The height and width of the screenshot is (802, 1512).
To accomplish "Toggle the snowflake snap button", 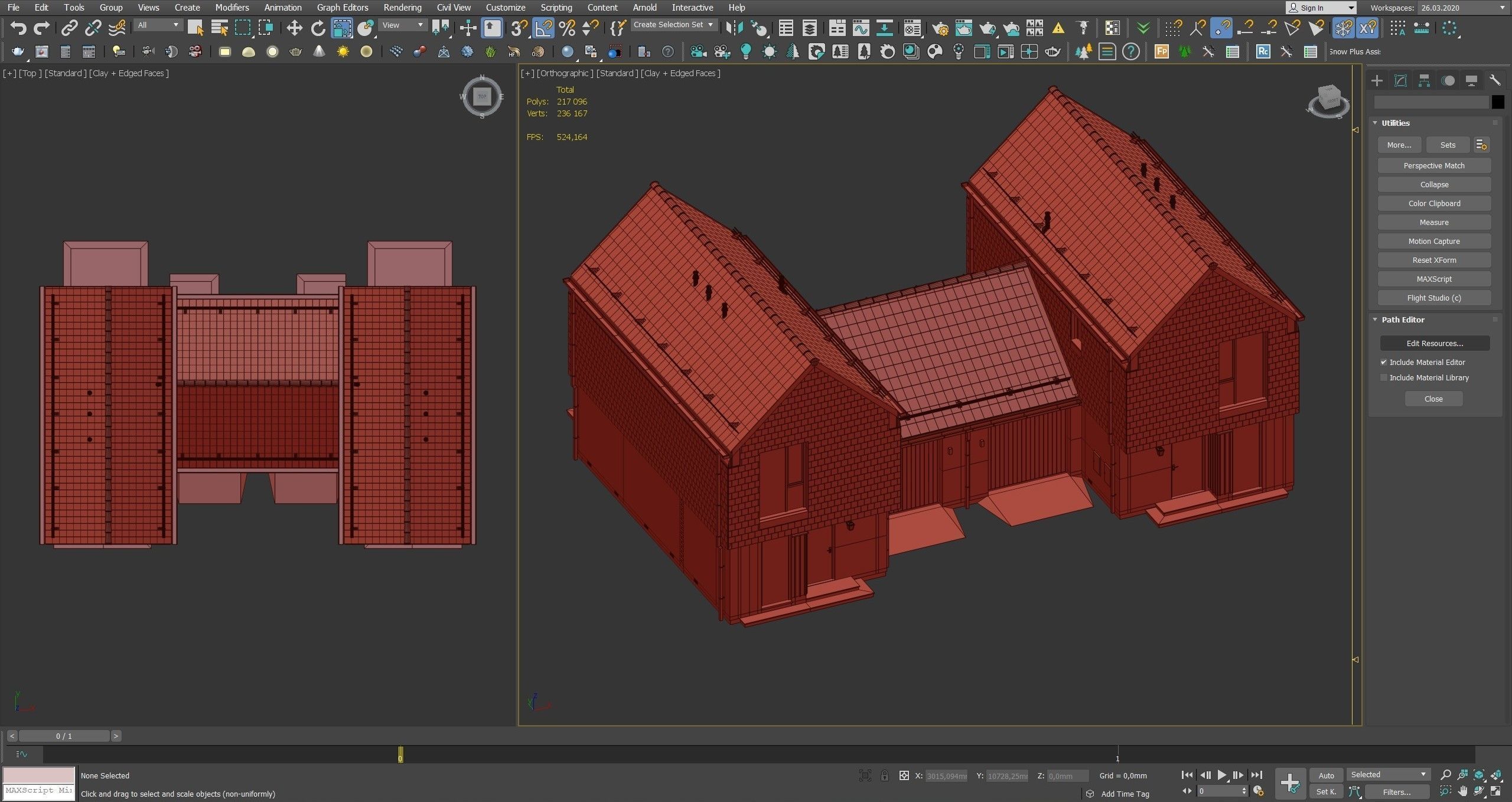I will click(1343, 28).
